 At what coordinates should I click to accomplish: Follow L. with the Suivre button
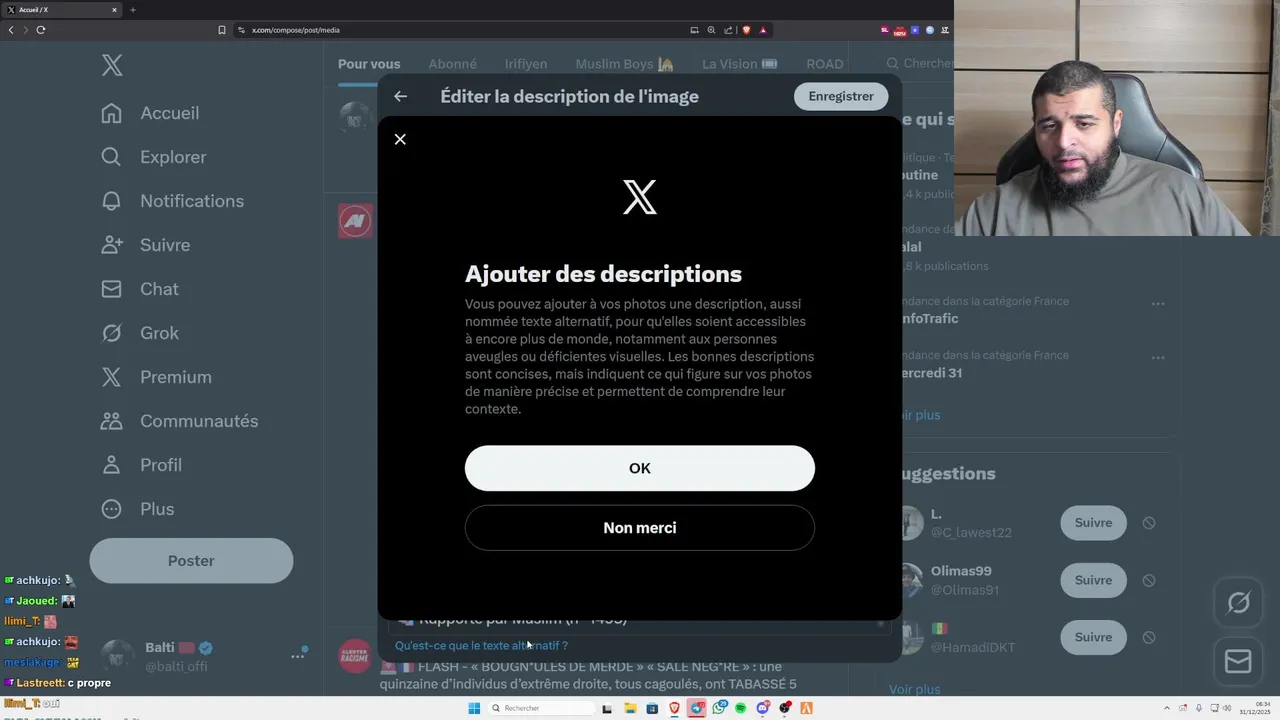[1093, 523]
